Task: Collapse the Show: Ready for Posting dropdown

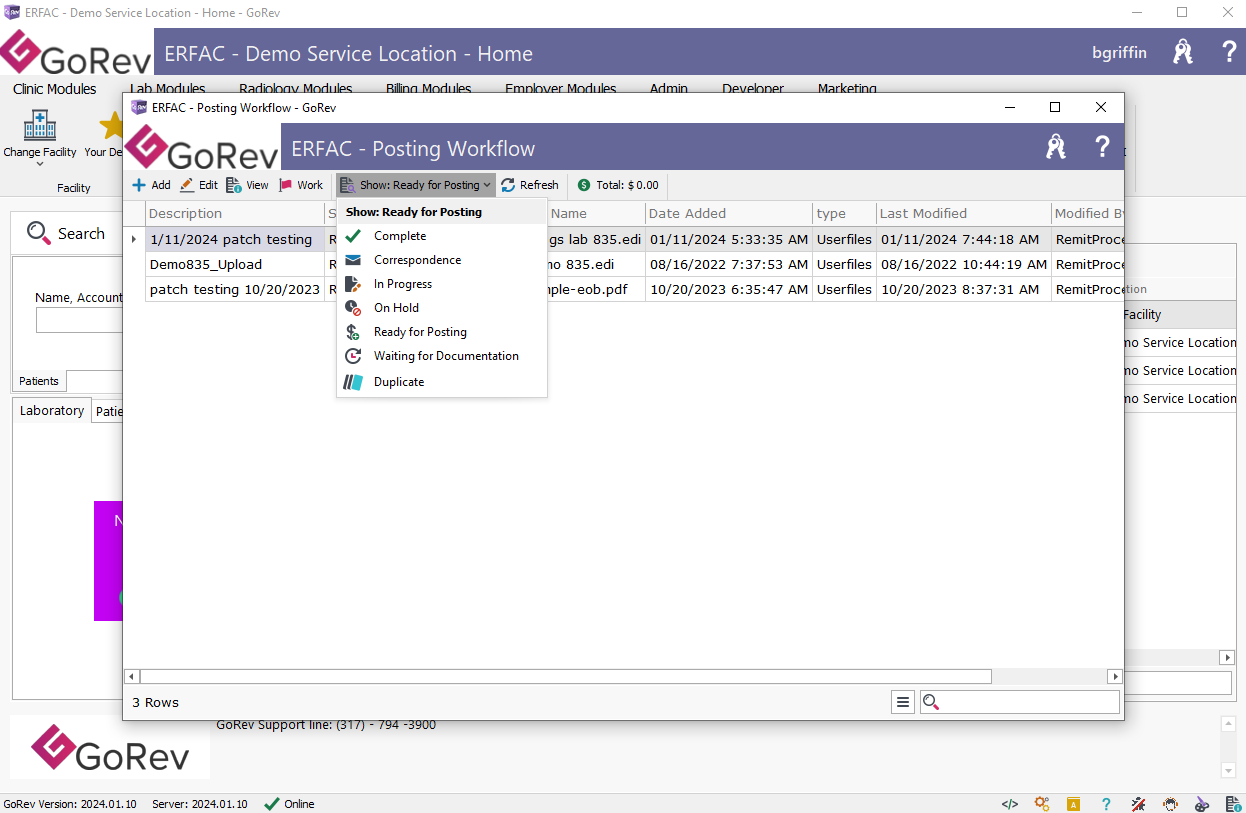Action: tap(416, 185)
